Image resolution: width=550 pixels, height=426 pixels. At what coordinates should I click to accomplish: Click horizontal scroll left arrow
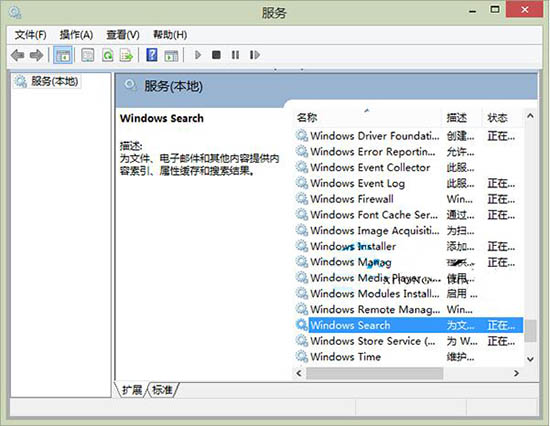coord(299,373)
